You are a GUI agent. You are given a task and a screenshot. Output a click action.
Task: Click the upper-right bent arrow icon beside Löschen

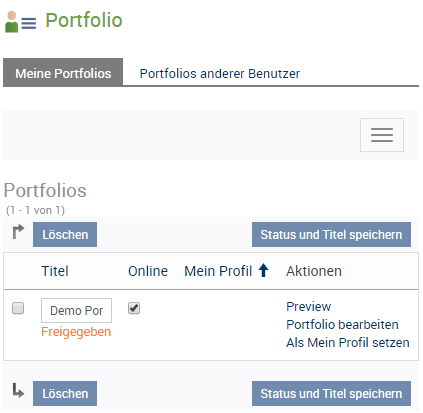coord(18,232)
